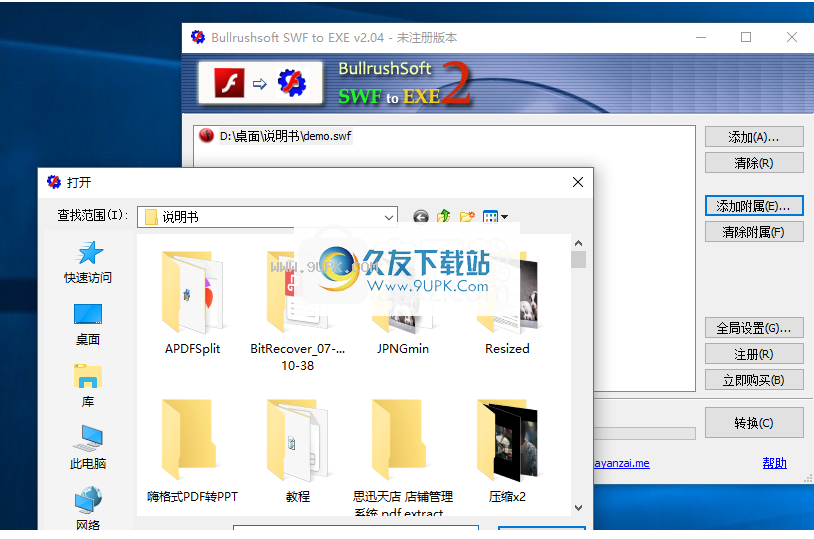Click the file list scroll up arrow
Image resolution: width=814 pixels, height=539 pixels.
click(578, 243)
